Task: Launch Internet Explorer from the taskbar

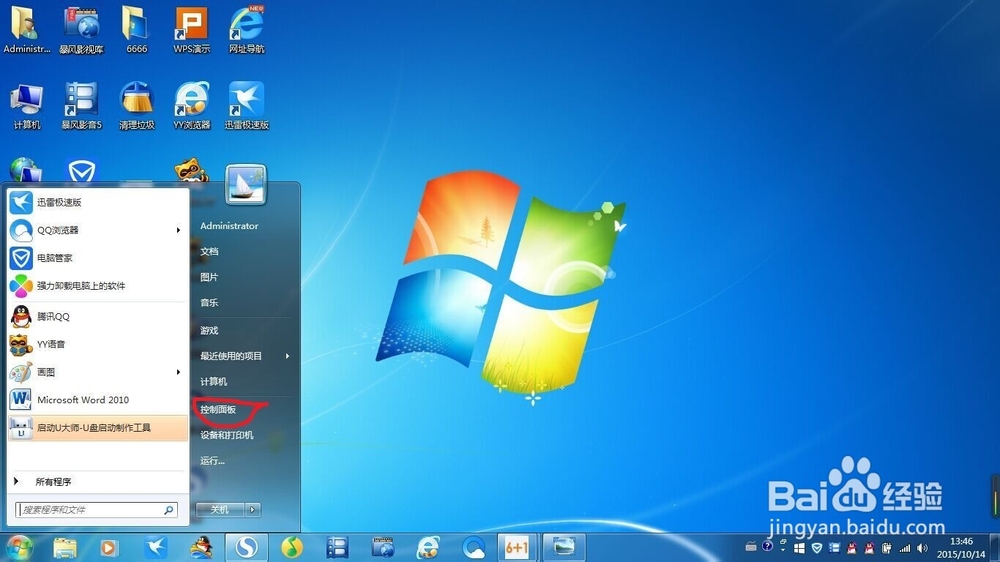Action: (x=428, y=547)
